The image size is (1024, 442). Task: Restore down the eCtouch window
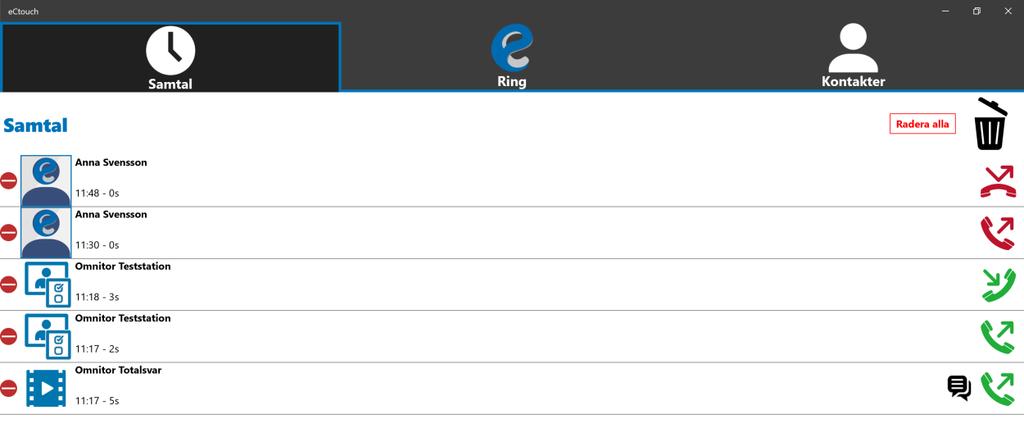(976, 11)
